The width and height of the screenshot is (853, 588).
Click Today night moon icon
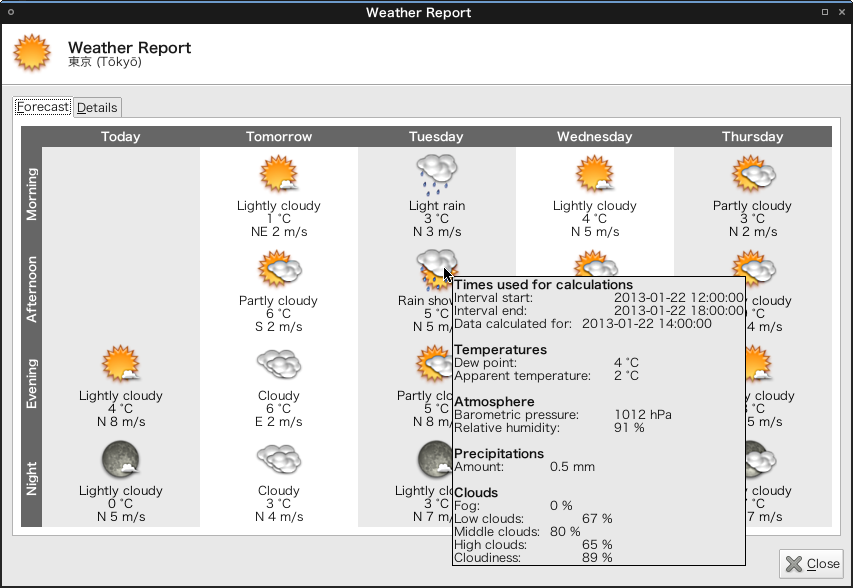point(120,460)
